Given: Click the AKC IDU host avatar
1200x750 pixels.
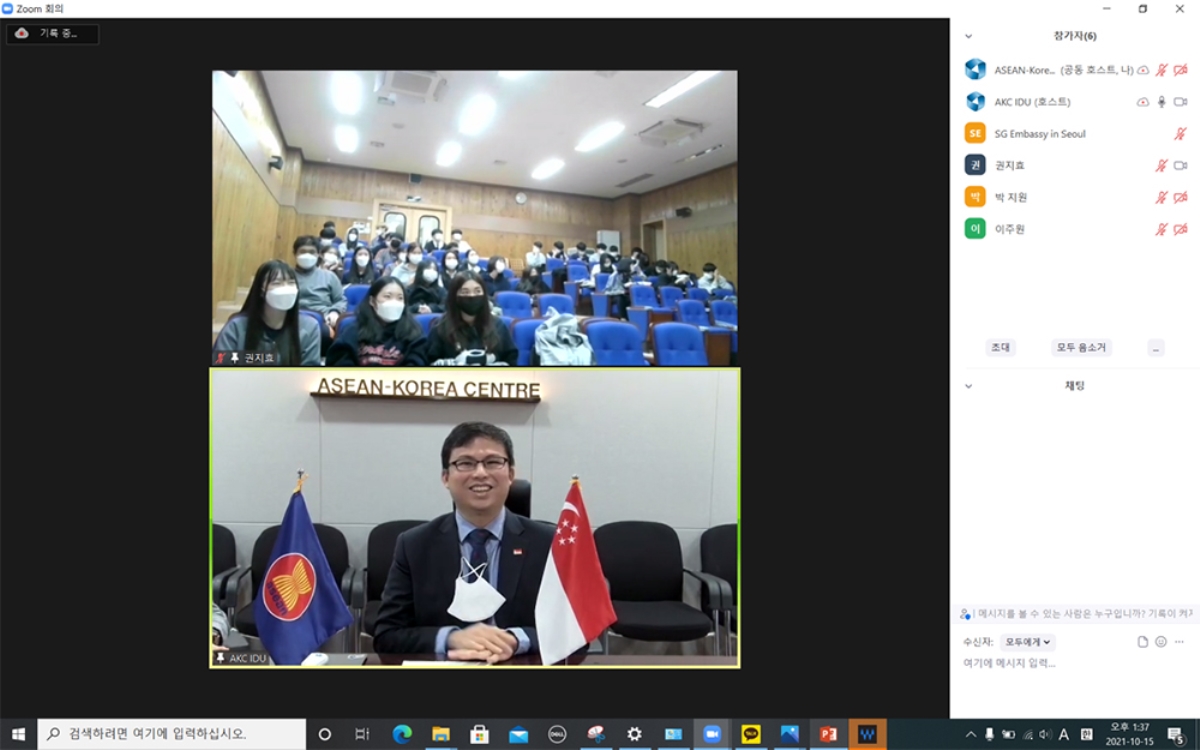Looking at the screenshot, I should tap(975, 102).
